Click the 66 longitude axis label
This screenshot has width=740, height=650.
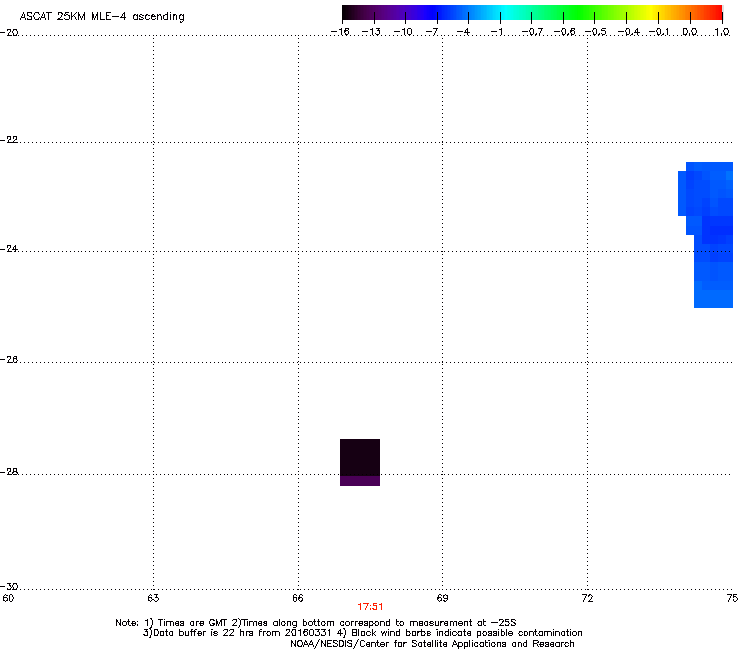[x=298, y=599]
